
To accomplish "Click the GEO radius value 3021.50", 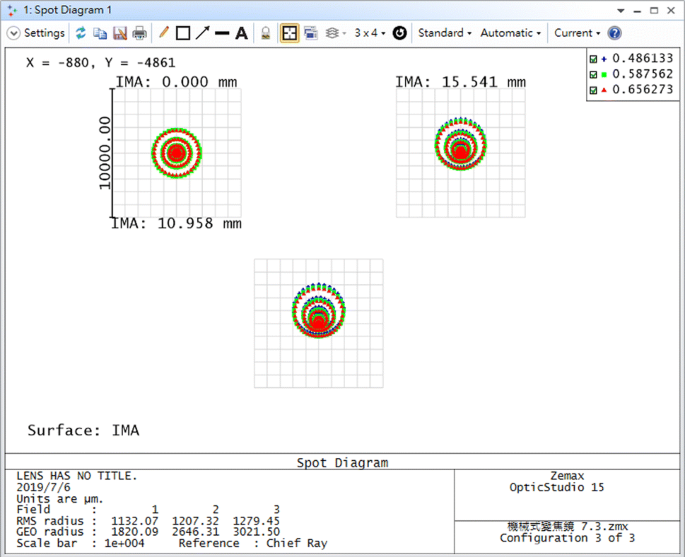I will coord(256,532).
